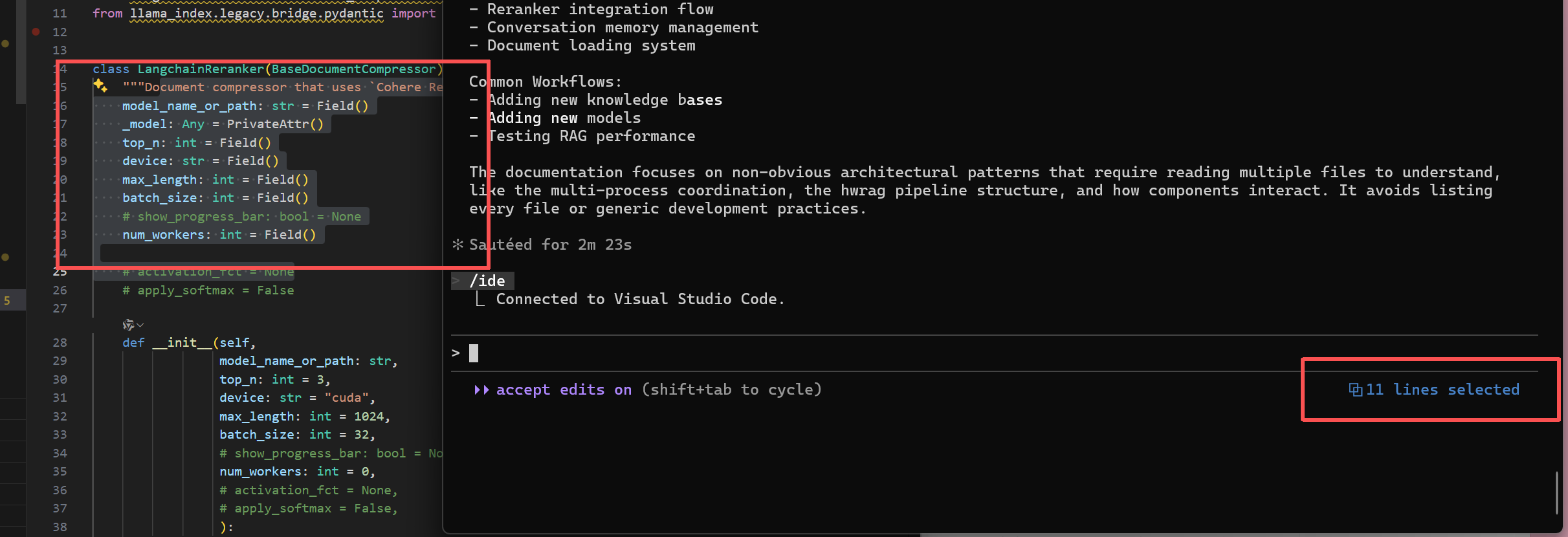Click the terminal prompt input cursor

click(x=474, y=353)
